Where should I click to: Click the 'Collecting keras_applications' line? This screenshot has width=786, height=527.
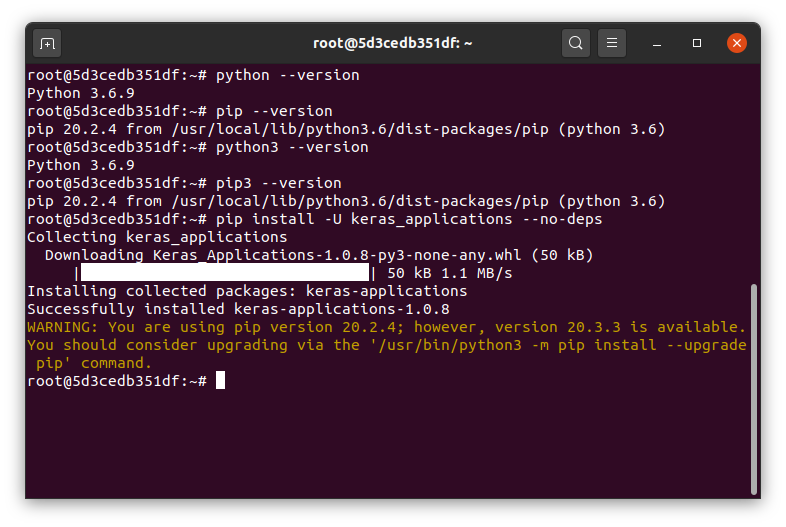(x=157, y=237)
